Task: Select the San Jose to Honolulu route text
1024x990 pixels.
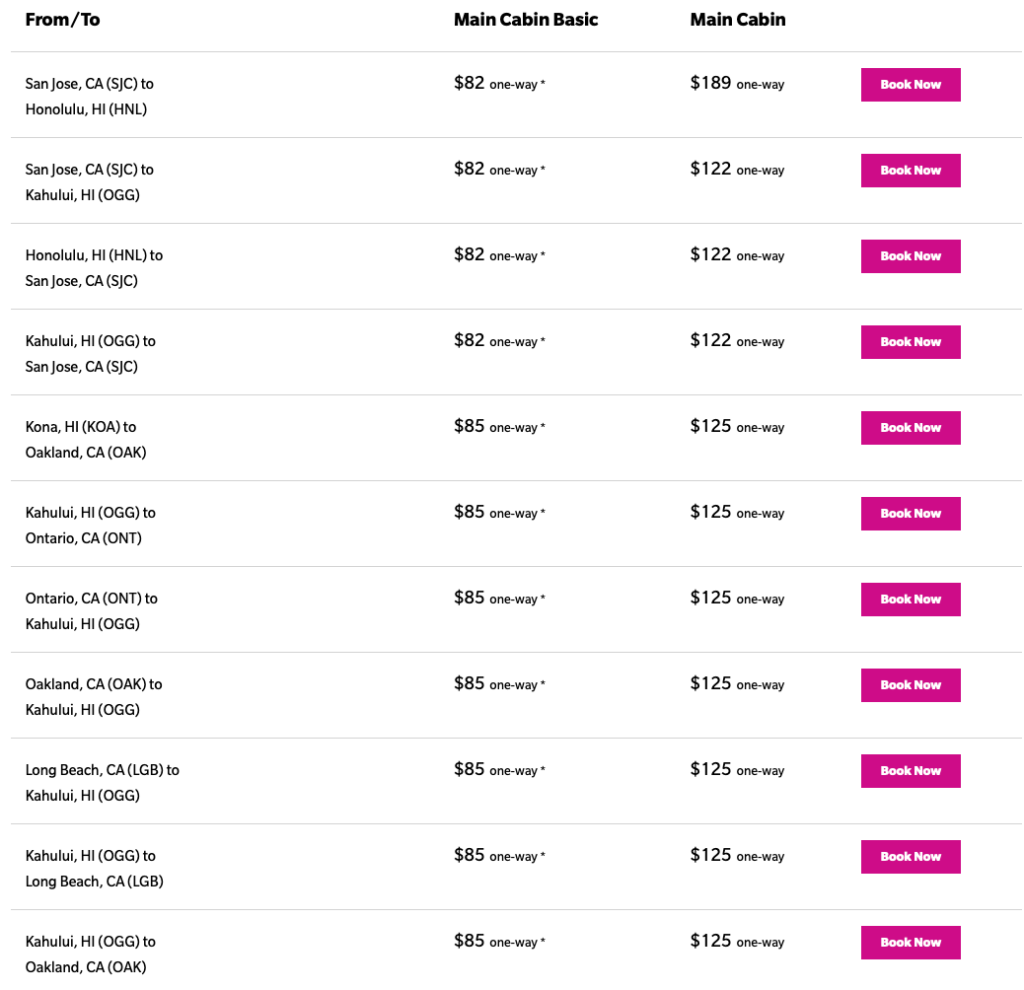Action: click(x=89, y=97)
